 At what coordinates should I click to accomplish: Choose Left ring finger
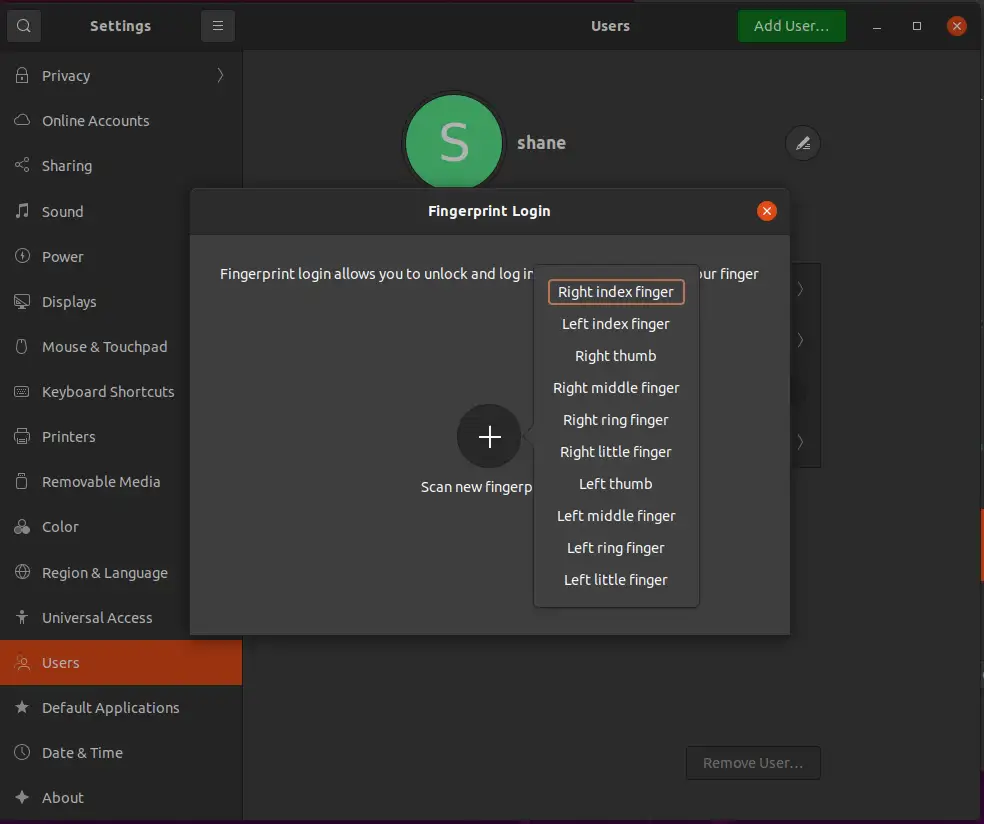coord(616,548)
